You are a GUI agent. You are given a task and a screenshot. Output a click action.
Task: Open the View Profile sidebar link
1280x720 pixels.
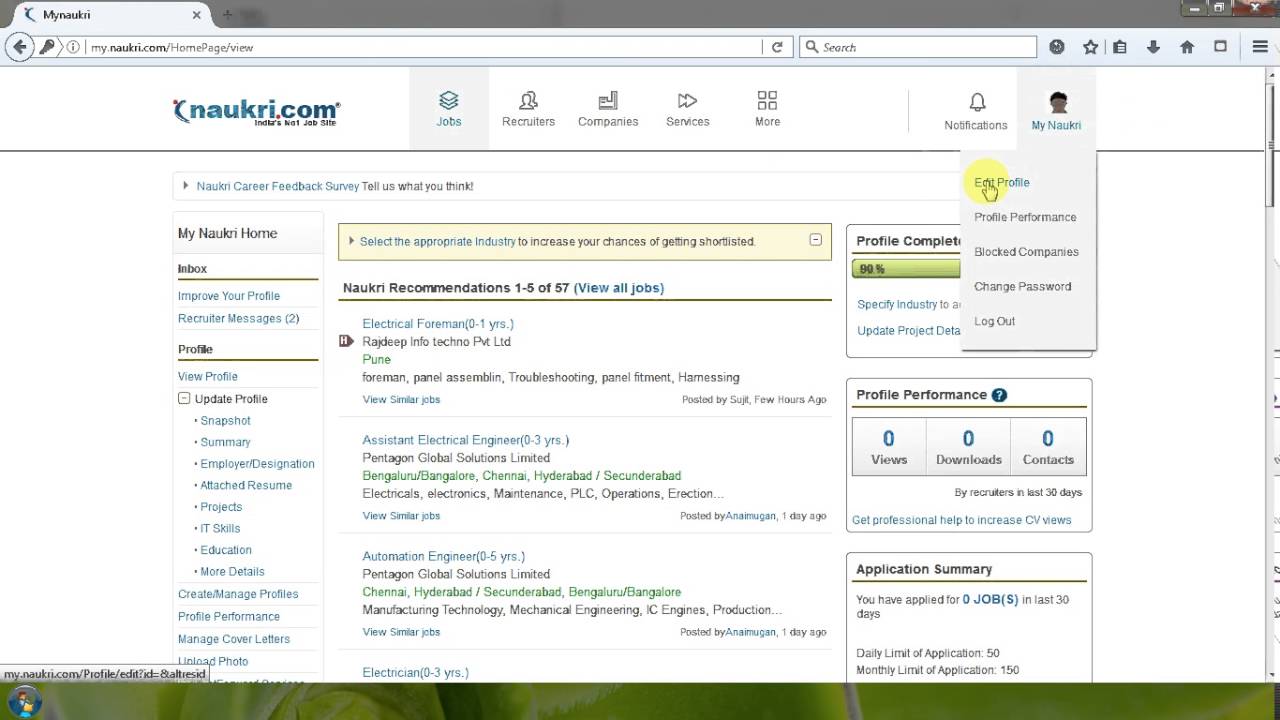point(208,376)
